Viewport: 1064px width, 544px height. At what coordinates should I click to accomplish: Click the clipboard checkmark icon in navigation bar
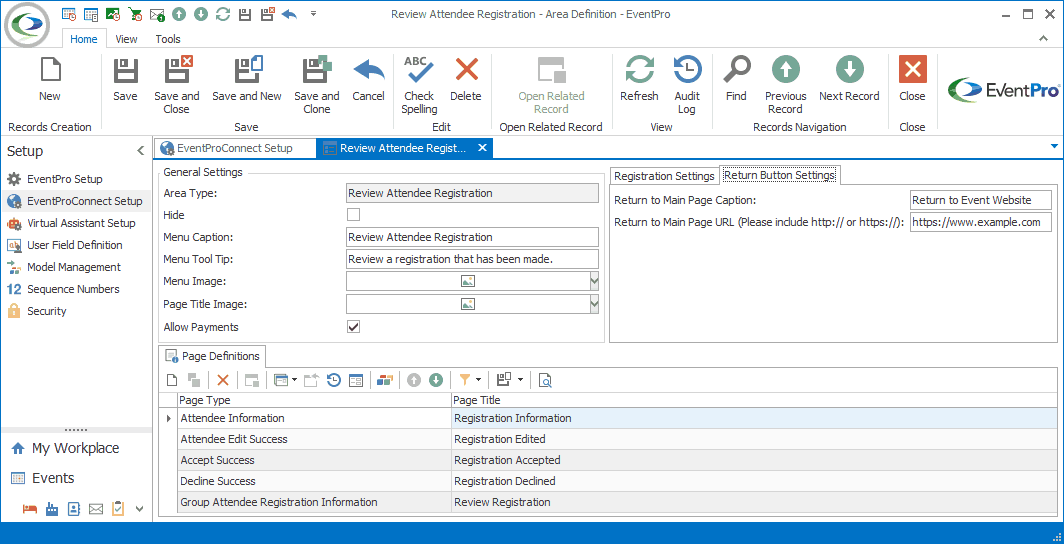117,509
